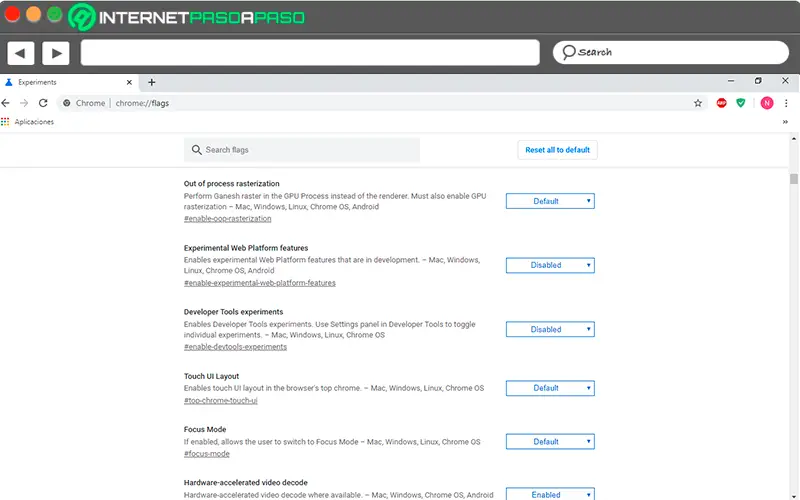The width and height of the screenshot is (800, 500).
Task: Expand the Focus Mode setting dropdown
Action: [x=550, y=441]
